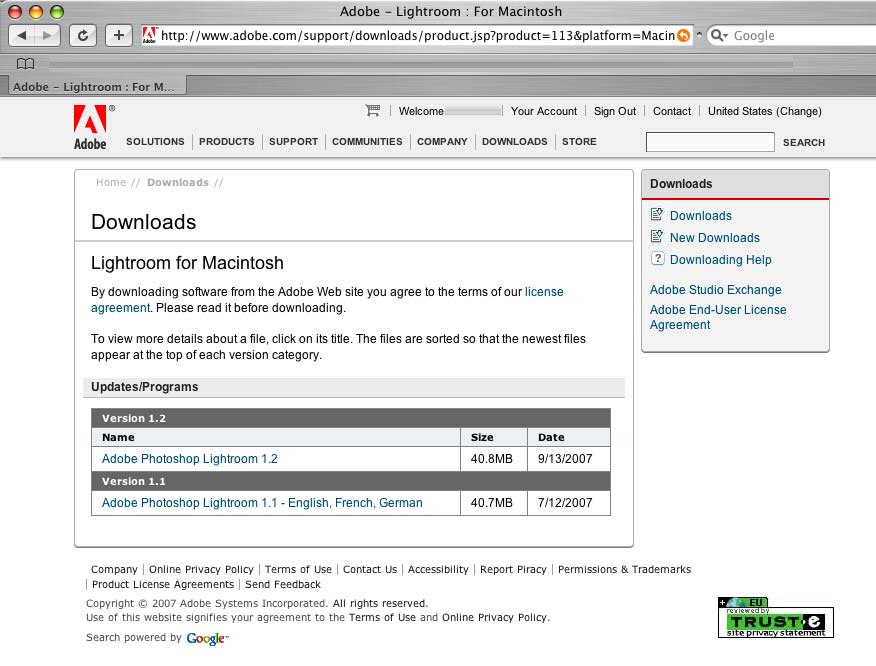This screenshot has height=666, width=876.
Task: Click the Contact link in header
Action: pyautogui.click(x=672, y=111)
